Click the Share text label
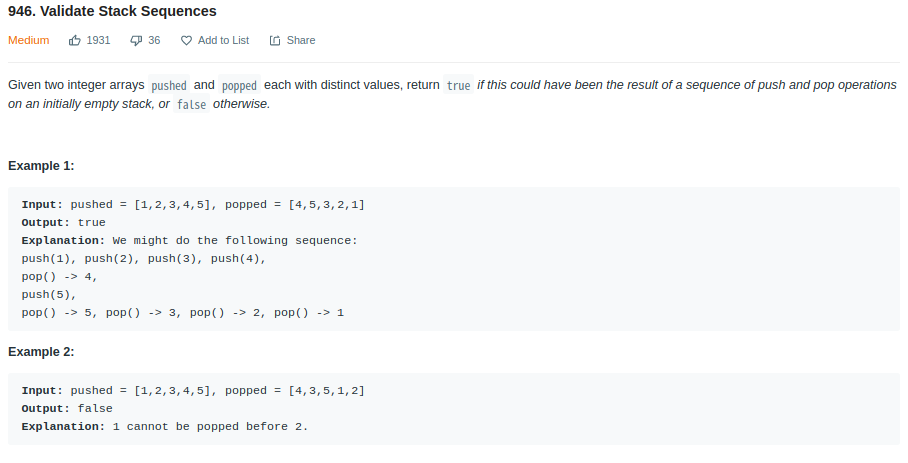The image size is (908, 463). (301, 41)
